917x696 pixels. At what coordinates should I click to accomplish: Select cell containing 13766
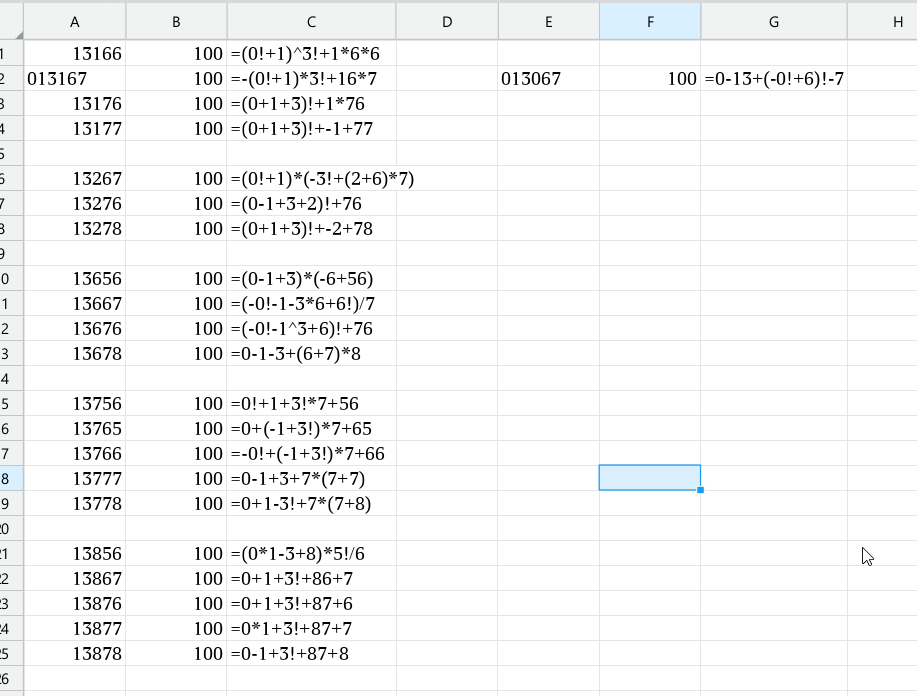75,454
